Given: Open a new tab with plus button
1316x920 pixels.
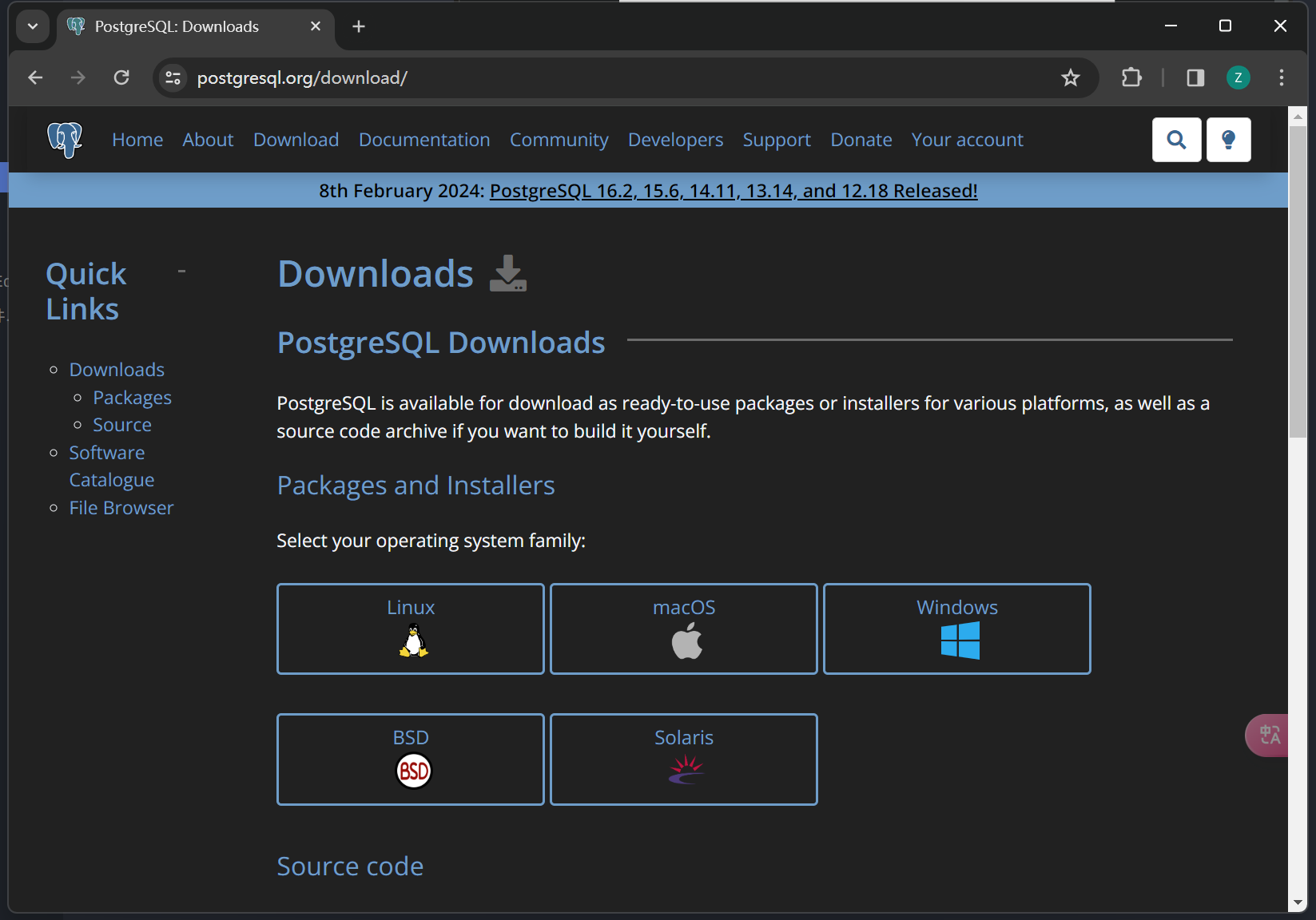Looking at the screenshot, I should click(359, 26).
